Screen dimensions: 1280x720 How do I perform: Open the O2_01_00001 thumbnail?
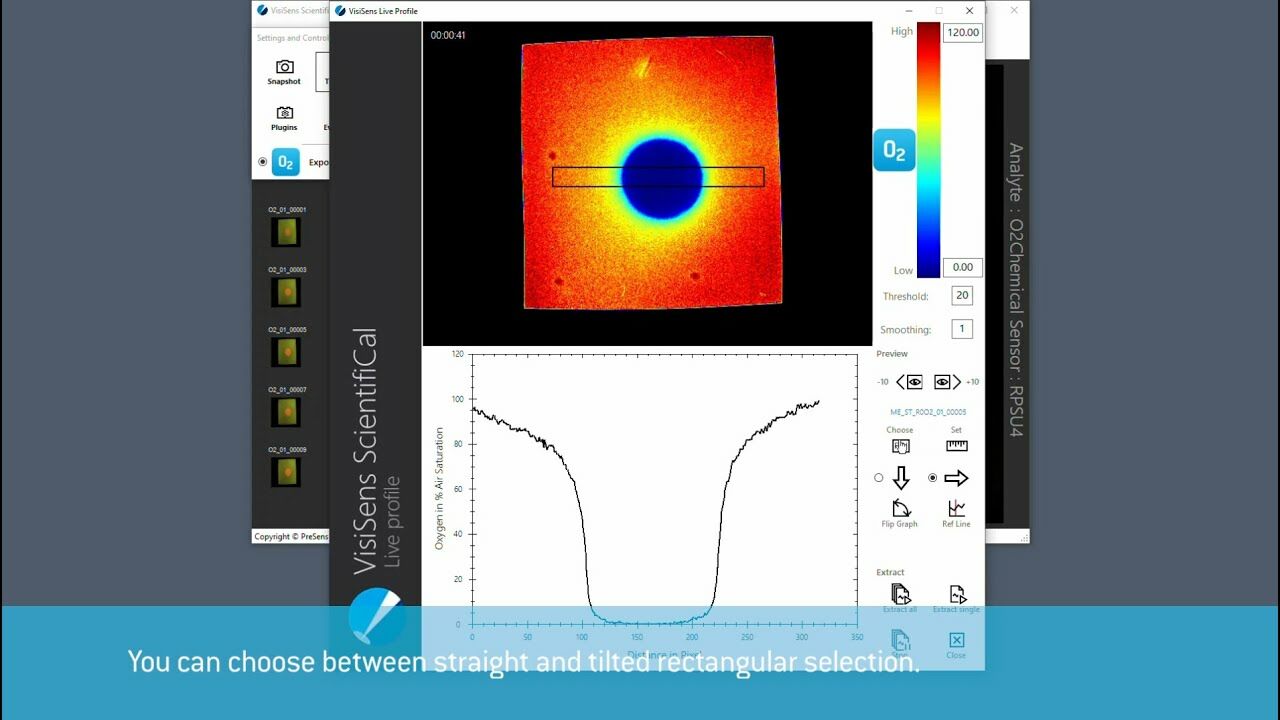coord(286,230)
